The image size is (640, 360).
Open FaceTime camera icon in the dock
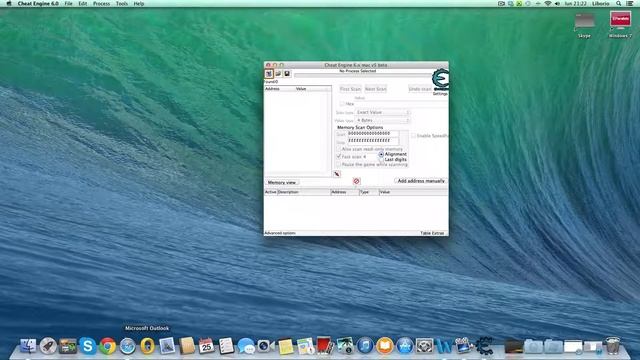tap(266, 346)
